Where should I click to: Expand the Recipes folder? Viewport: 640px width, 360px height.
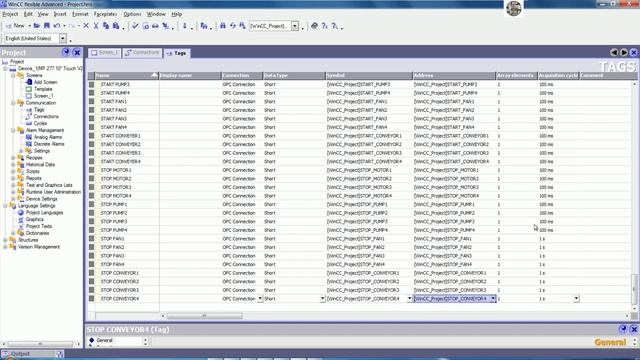pos(13,158)
